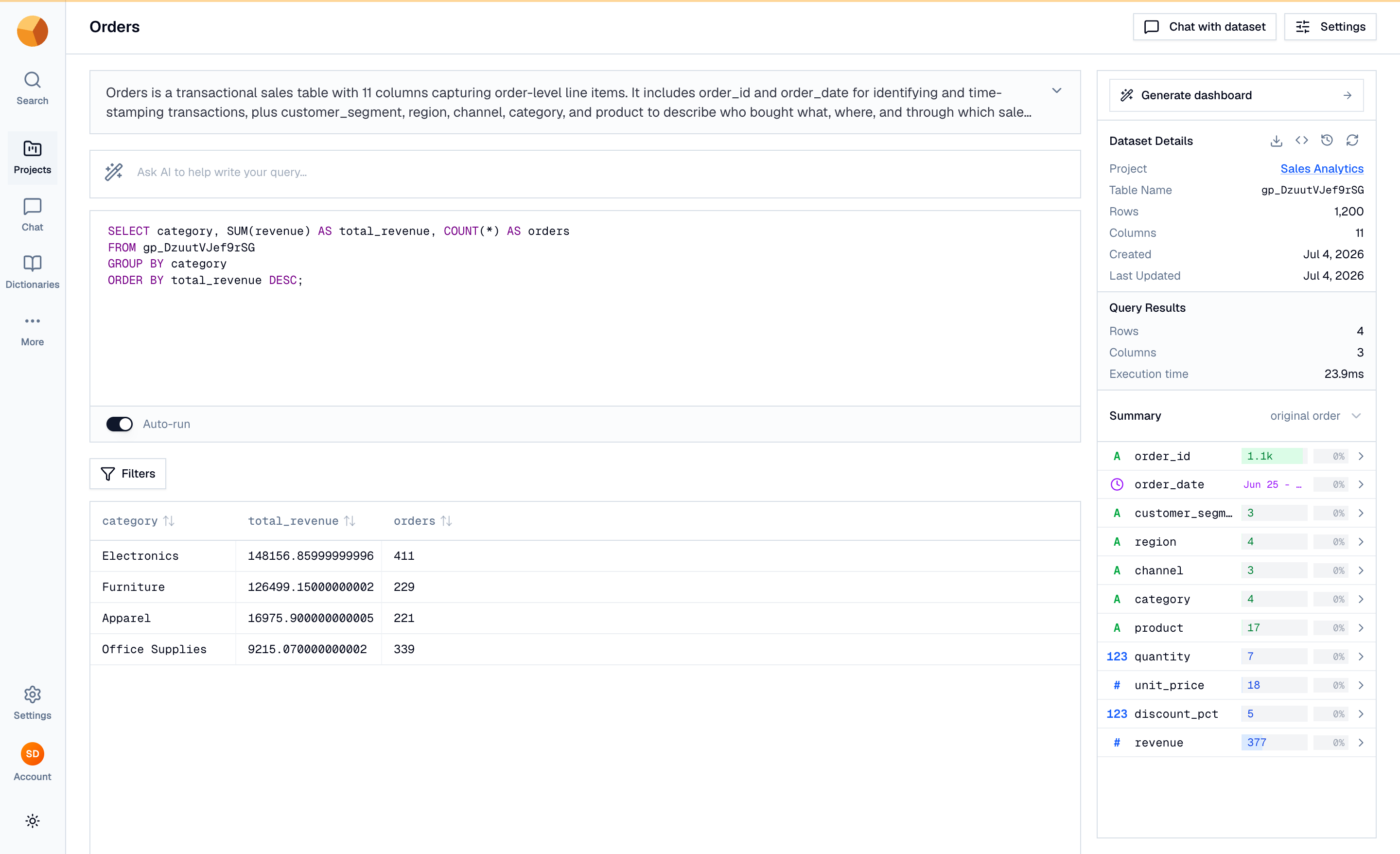This screenshot has width=1400, height=854.
Task: Select the Furniture row cell
Action: [x=162, y=587]
